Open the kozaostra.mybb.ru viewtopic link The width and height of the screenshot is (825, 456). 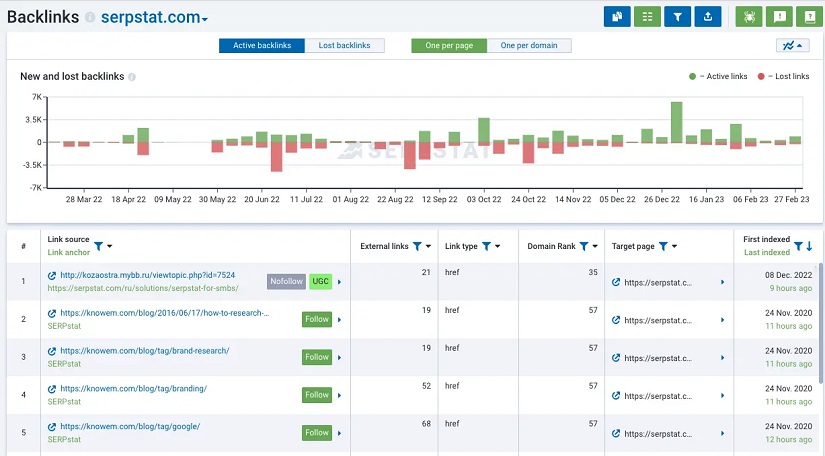[x=147, y=275]
